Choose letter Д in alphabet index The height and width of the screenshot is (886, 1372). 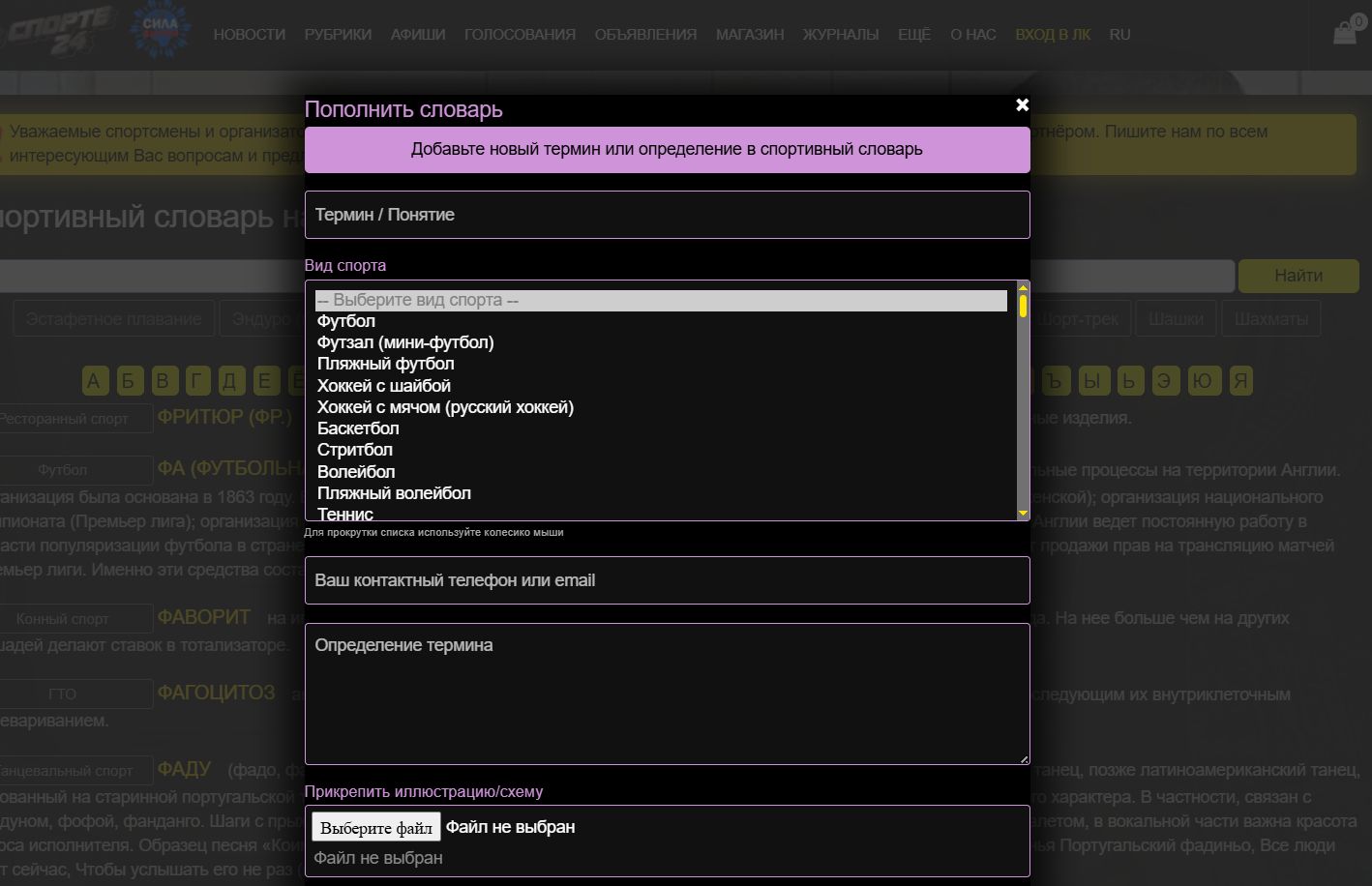(x=230, y=381)
